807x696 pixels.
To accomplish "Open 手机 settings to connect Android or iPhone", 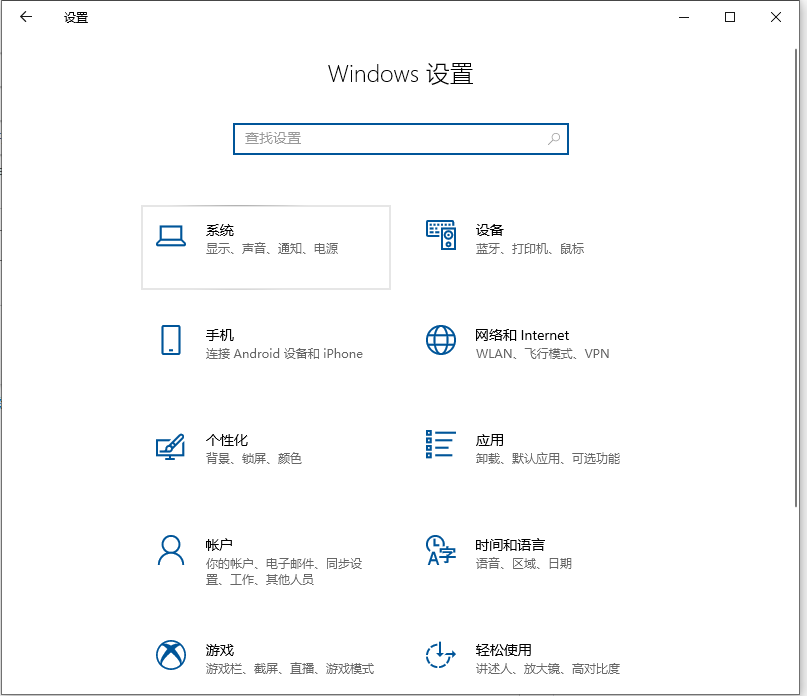I will 265,344.
